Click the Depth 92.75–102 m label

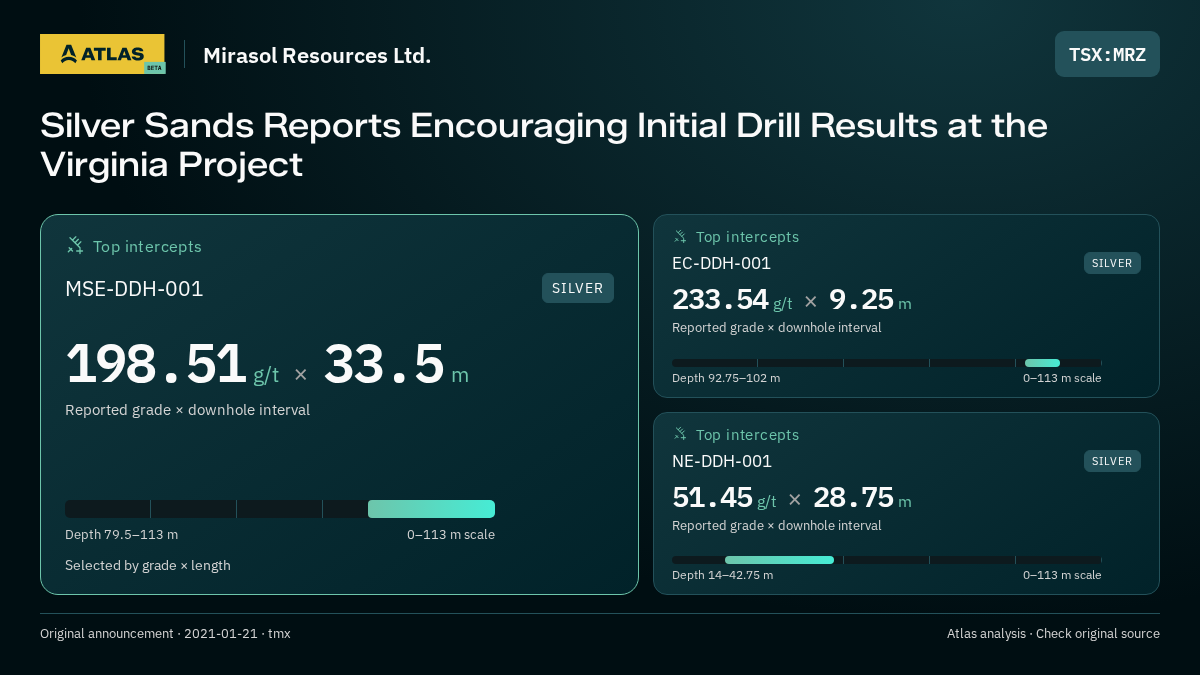726,378
